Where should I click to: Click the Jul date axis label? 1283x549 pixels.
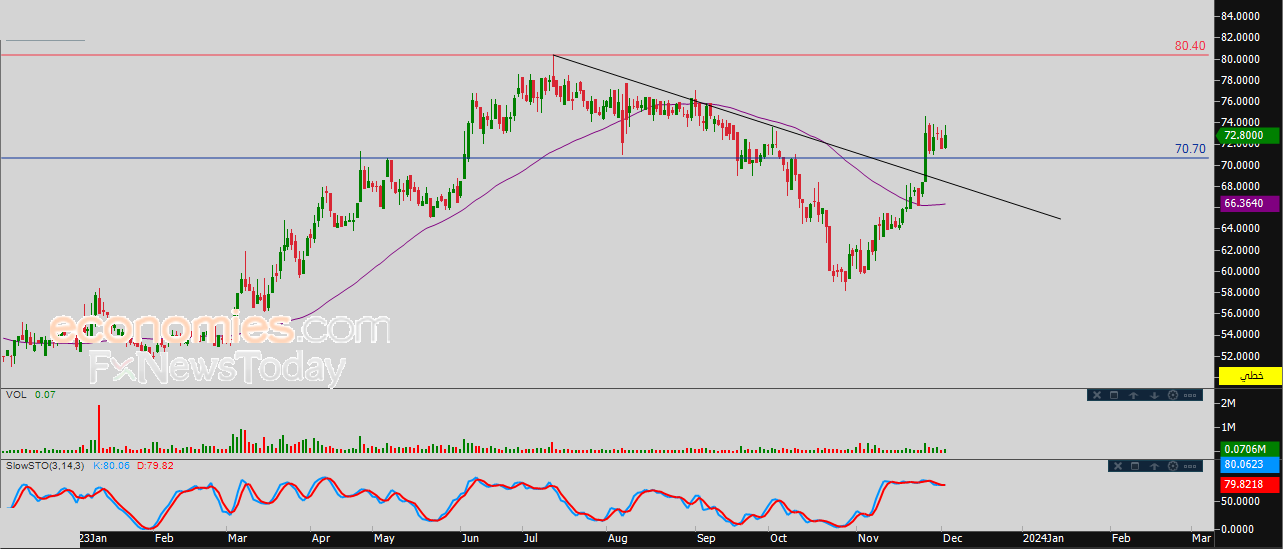[x=529, y=538]
